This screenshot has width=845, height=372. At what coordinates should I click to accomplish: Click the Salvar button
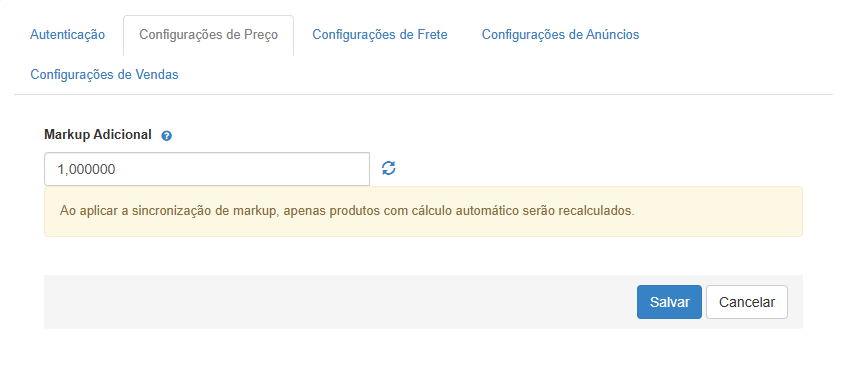pyautogui.click(x=669, y=302)
